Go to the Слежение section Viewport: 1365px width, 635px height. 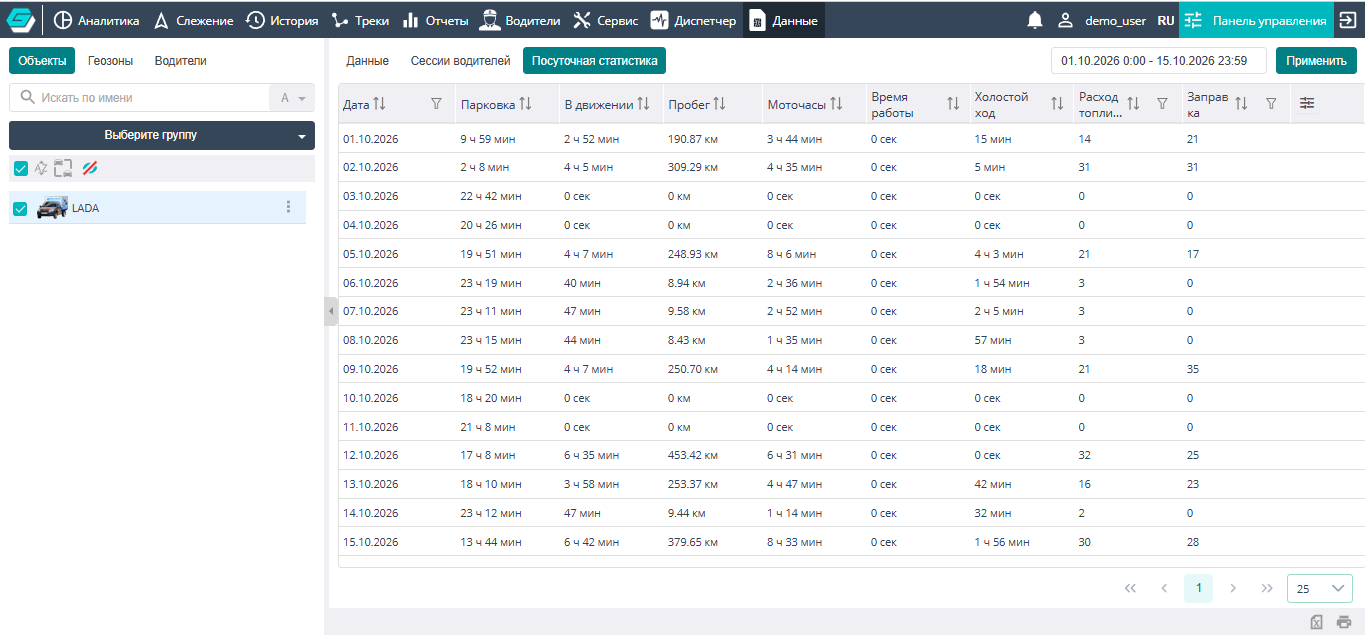(x=193, y=20)
